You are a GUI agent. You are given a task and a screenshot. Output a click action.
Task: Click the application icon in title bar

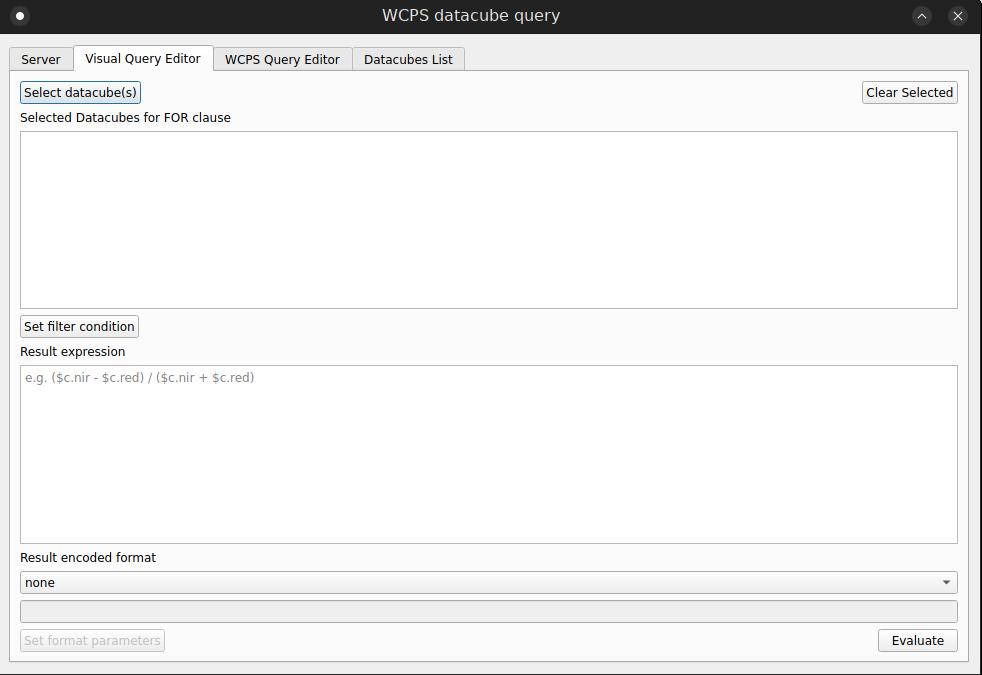point(18,16)
